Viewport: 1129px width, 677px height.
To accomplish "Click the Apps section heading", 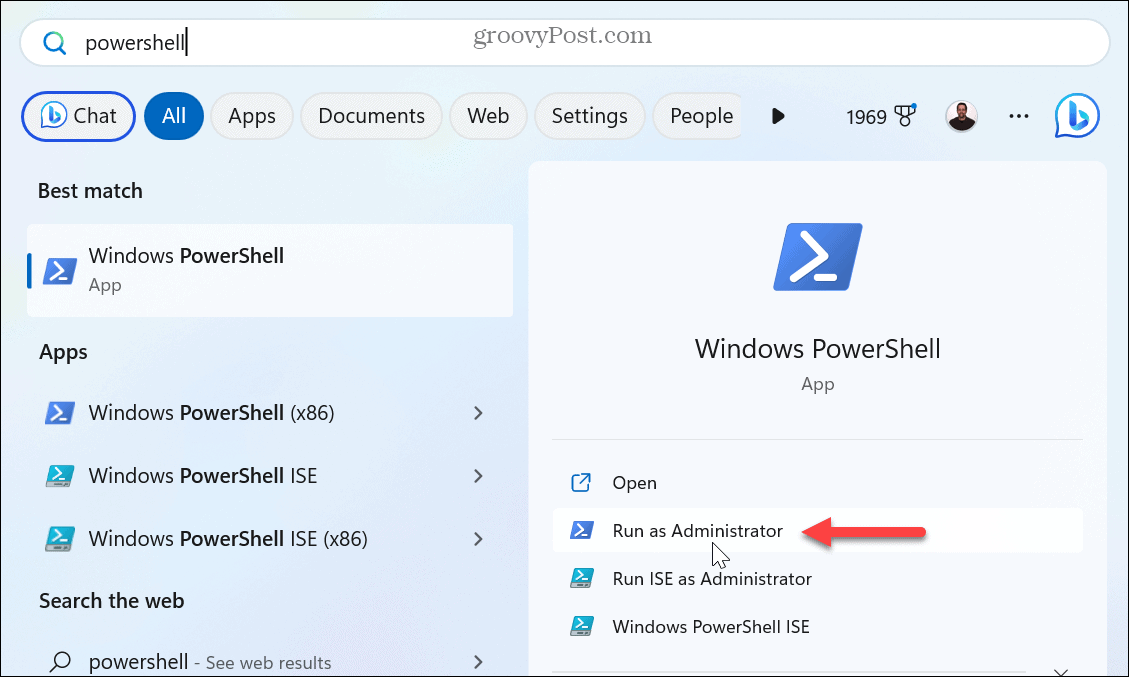I will (63, 353).
